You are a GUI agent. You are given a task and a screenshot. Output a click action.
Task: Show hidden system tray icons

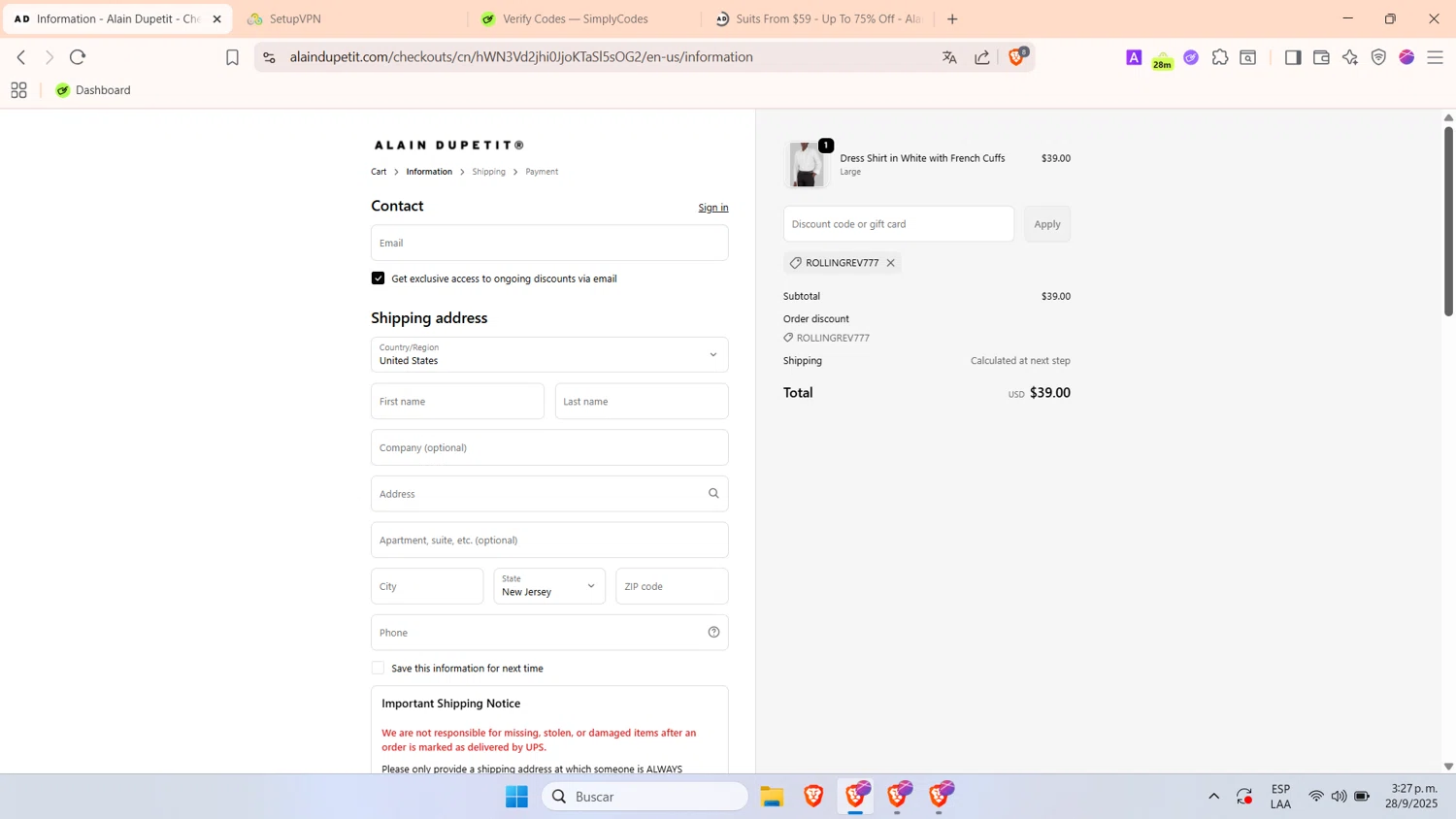click(1213, 797)
